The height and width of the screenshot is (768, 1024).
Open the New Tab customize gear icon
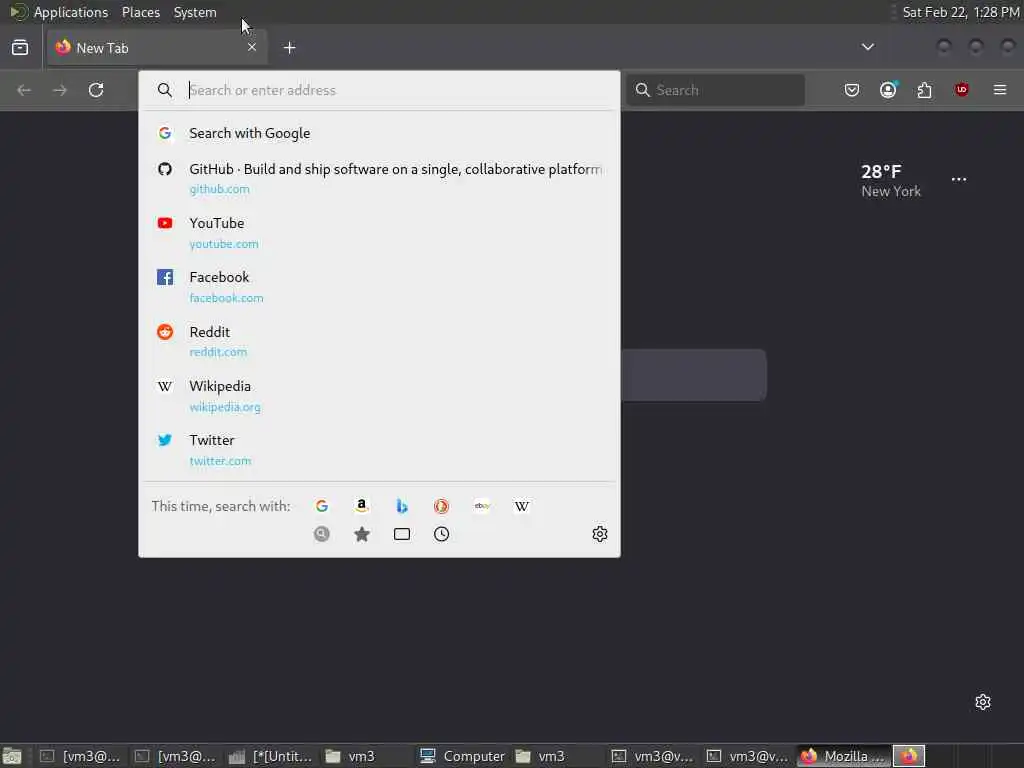(x=983, y=702)
